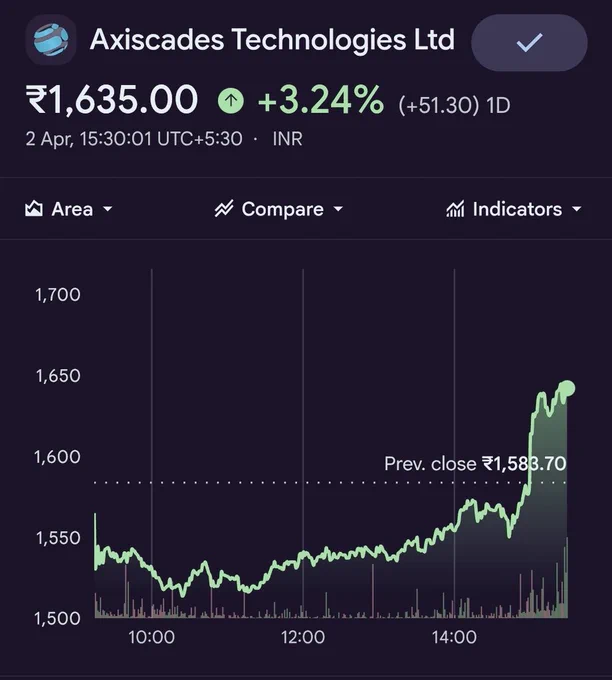
Task: Toggle the following checkmark button
Action: click(x=529, y=42)
